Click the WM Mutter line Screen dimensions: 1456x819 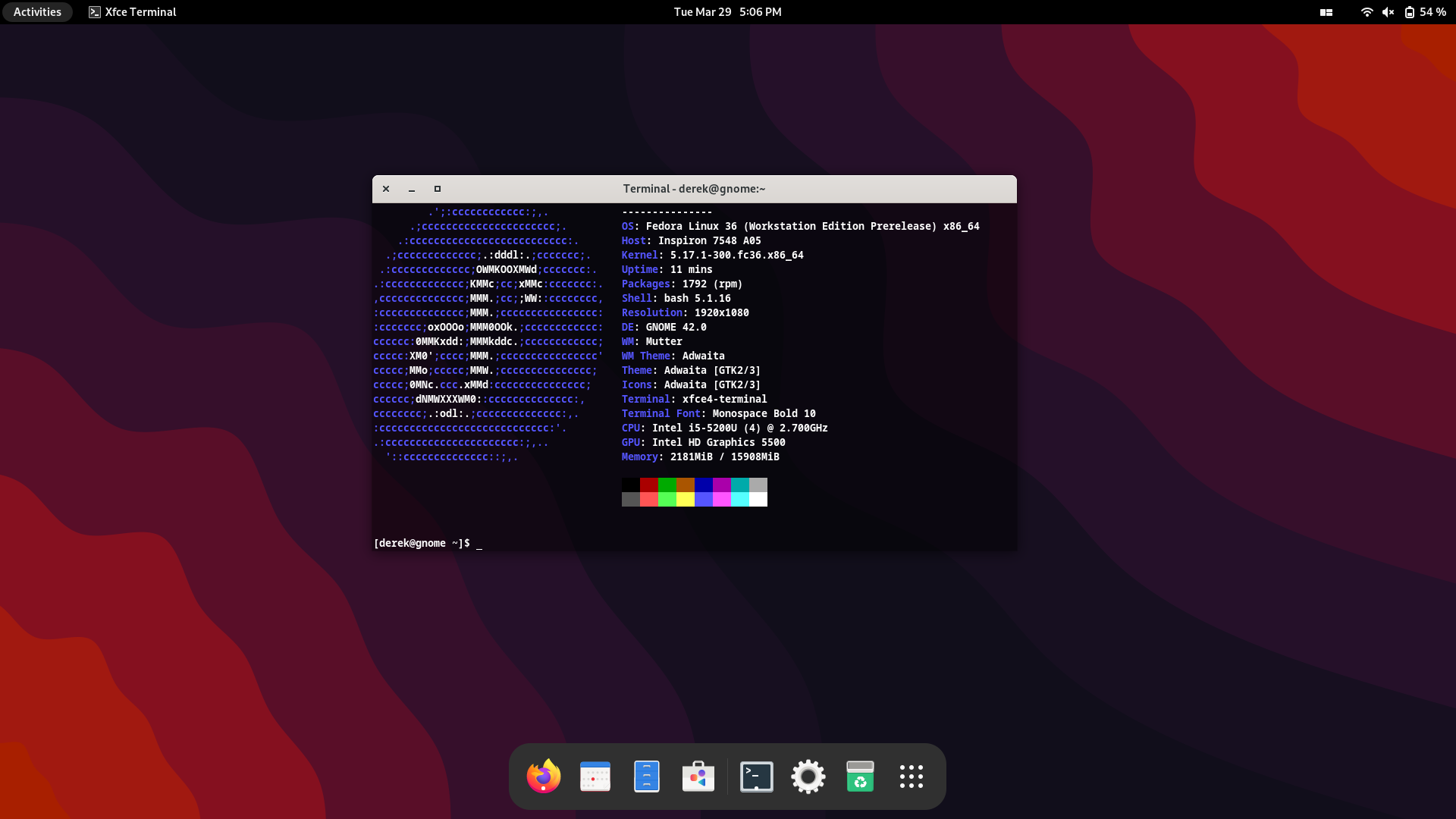(652, 341)
